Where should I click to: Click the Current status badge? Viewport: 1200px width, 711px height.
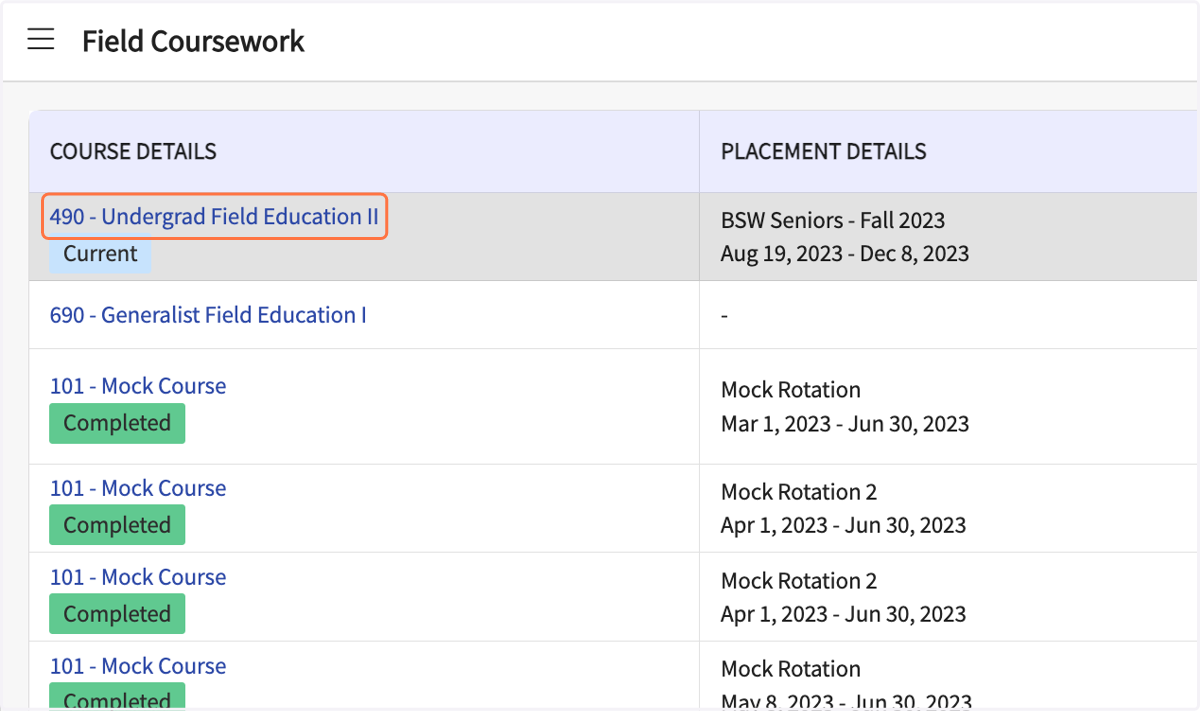100,254
